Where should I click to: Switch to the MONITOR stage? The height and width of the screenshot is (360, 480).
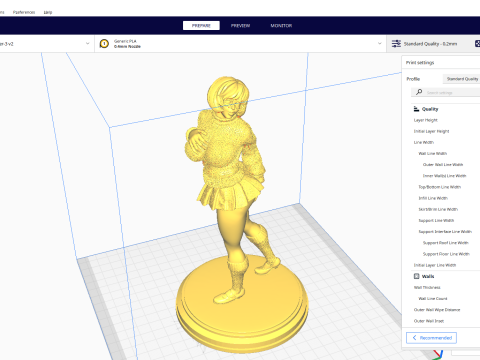click(x=281, y=26)
